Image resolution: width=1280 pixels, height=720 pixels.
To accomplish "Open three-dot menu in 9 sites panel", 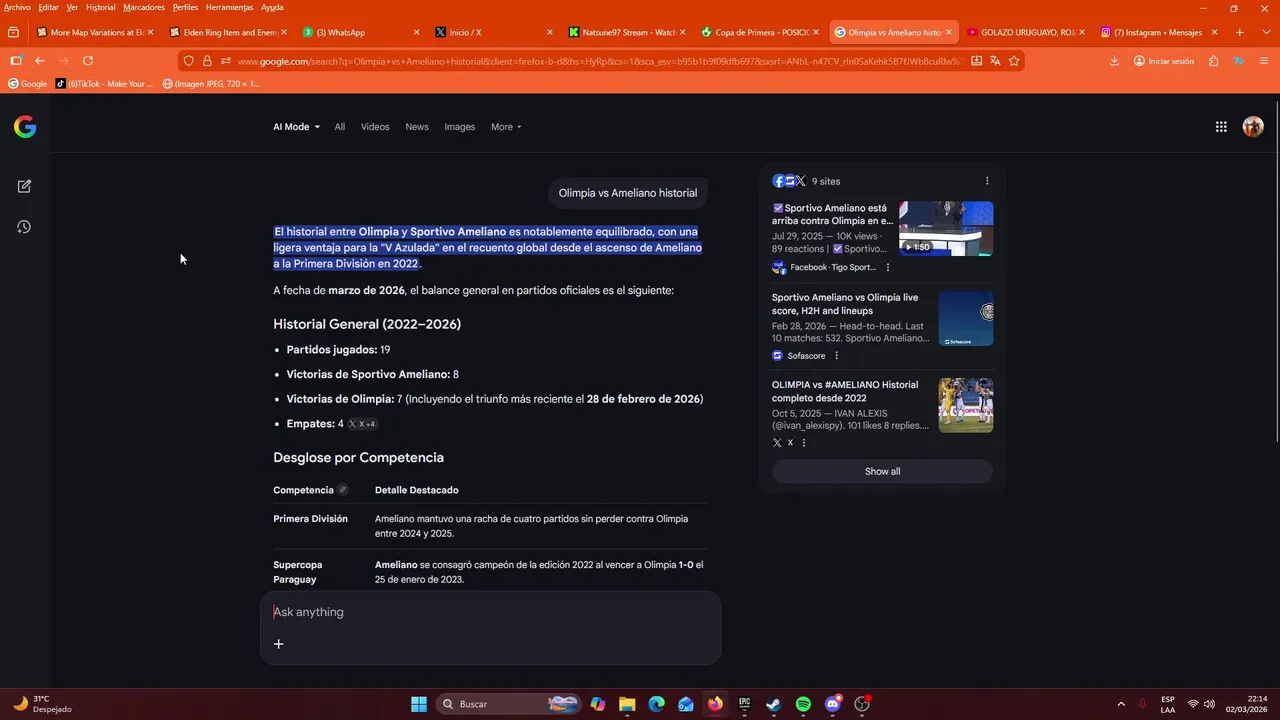I will click(x=987, y=181).
